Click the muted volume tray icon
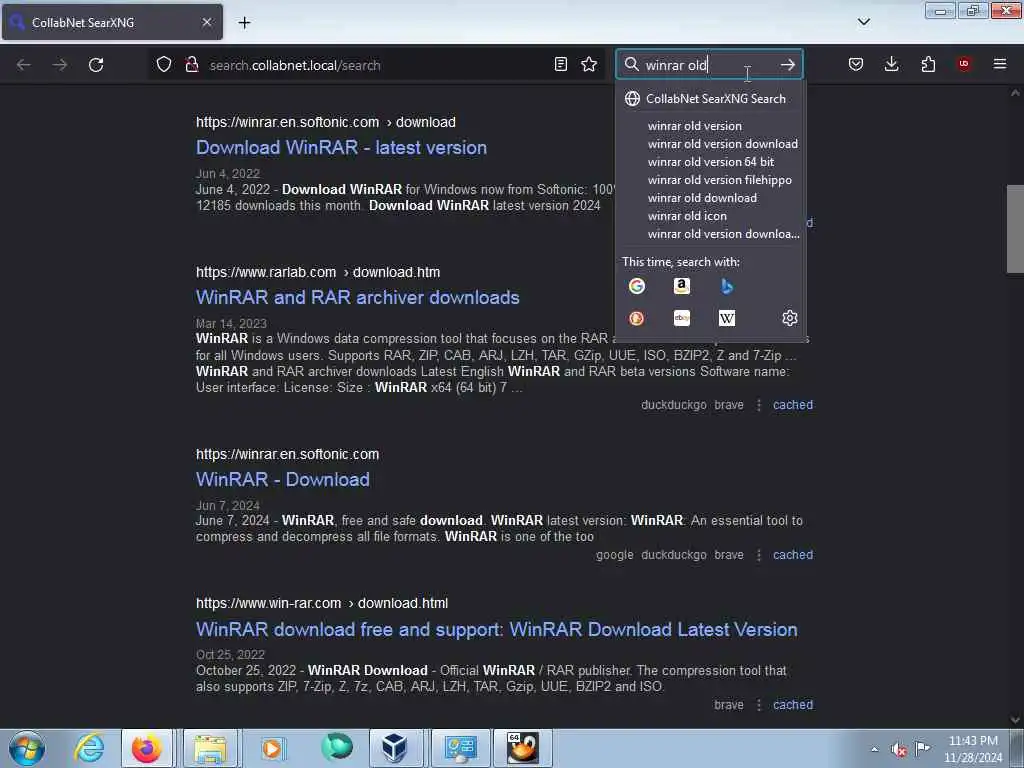 click(x=899, y=749)
